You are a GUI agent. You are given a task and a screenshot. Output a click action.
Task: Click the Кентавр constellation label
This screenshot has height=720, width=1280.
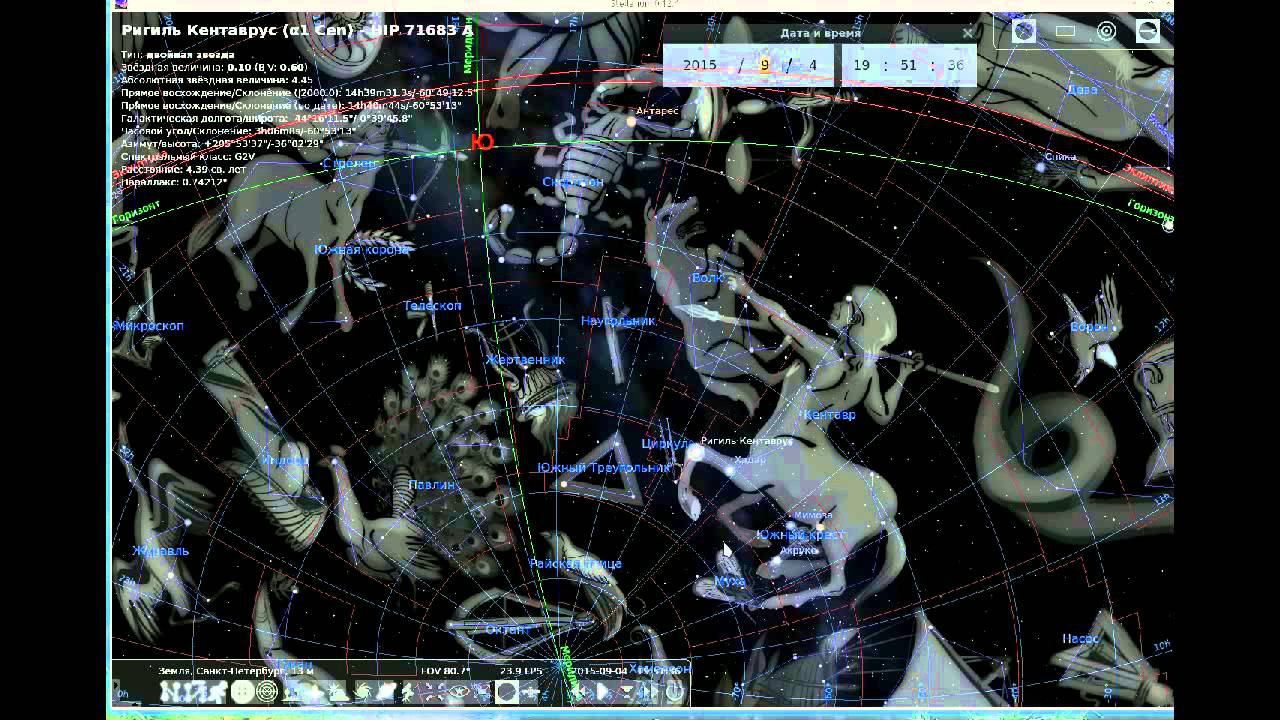click(829, 414)
